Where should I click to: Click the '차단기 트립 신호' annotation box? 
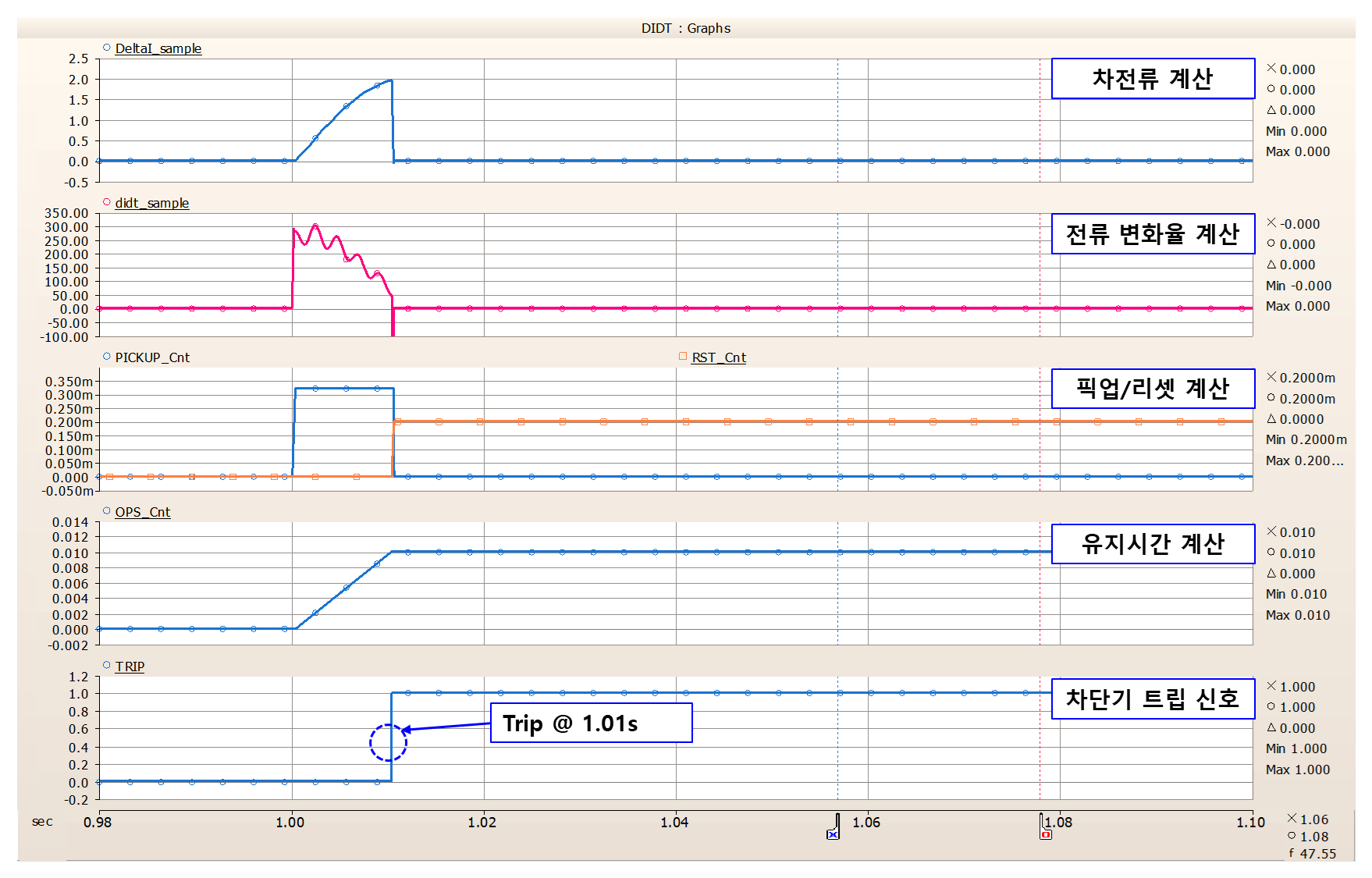tap(1153, 698)
